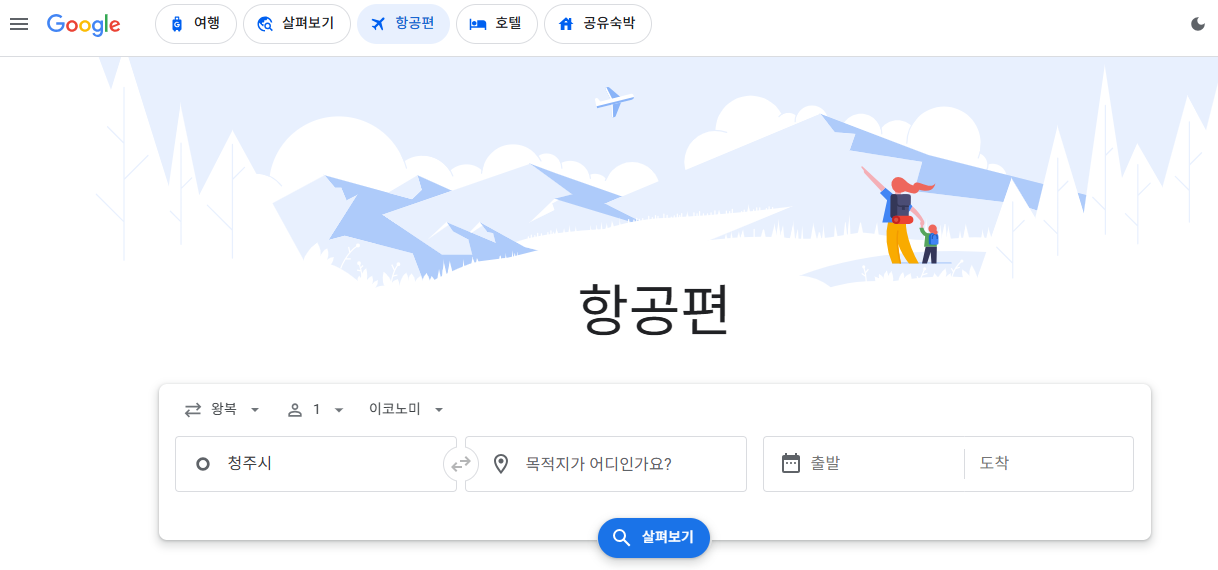Click the 도착 return date field

pos(1049,464)
